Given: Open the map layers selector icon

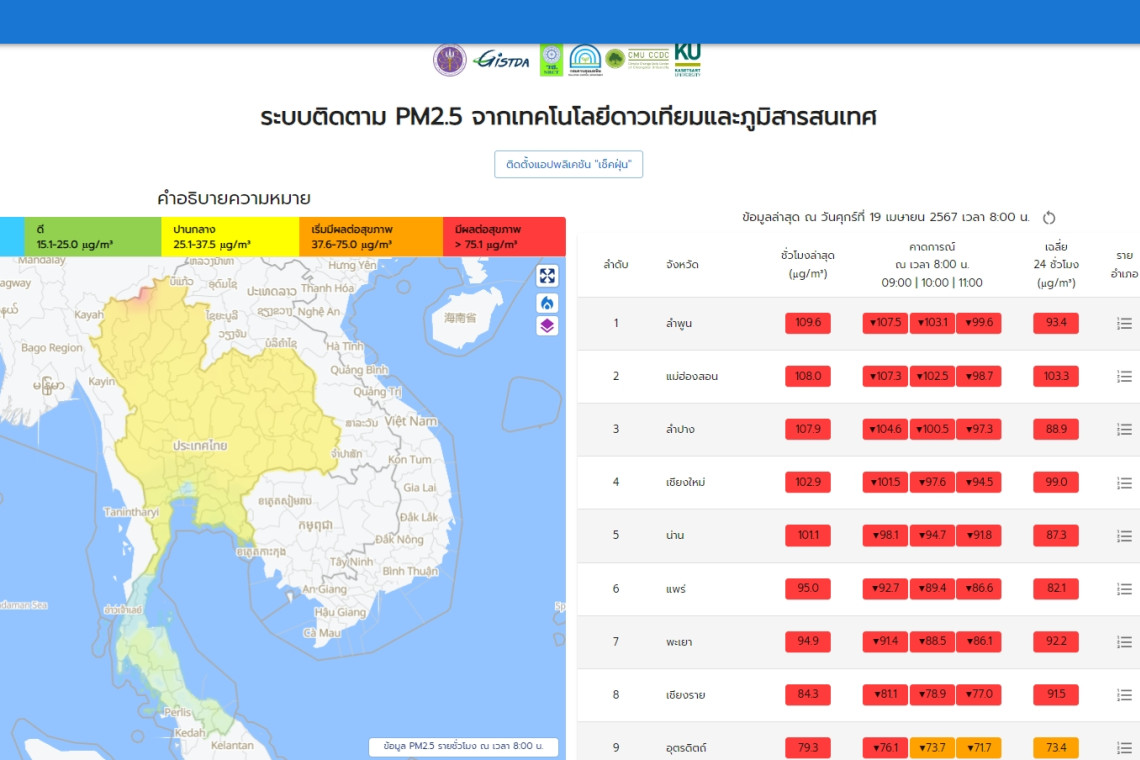Looking at the screenshot, I should (x=547, y=325).
